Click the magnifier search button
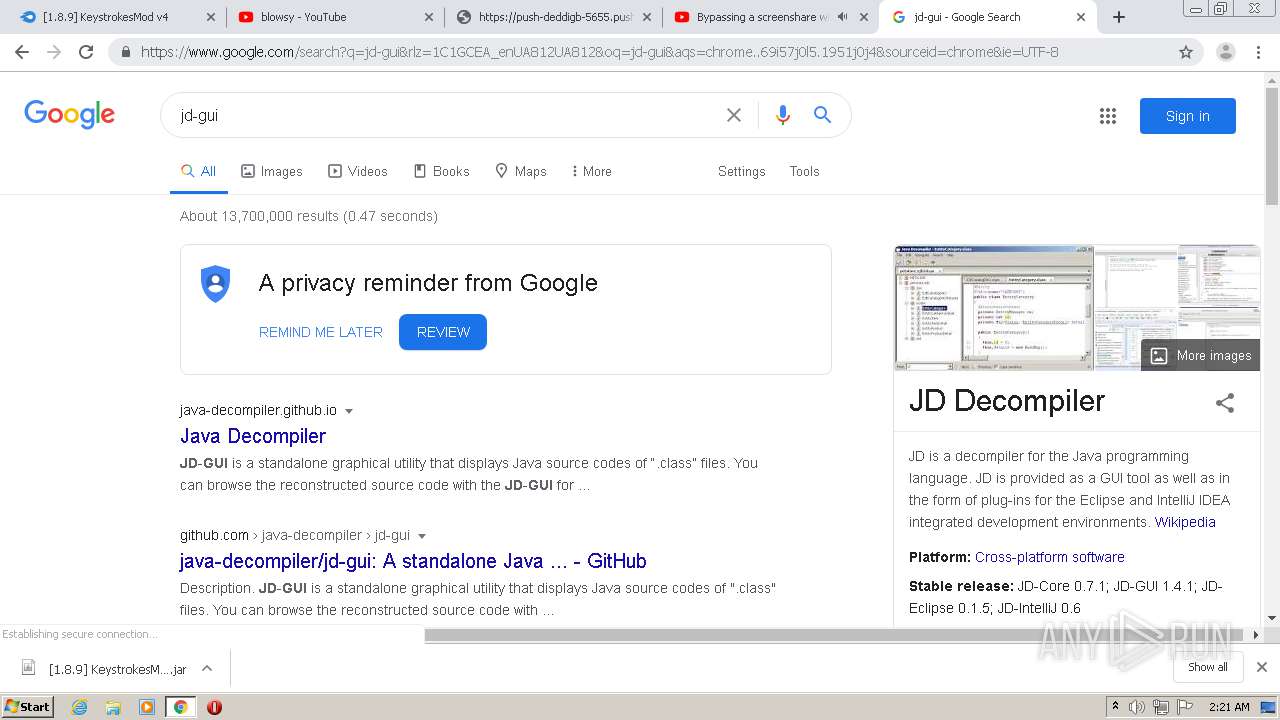 pos(822,115)
